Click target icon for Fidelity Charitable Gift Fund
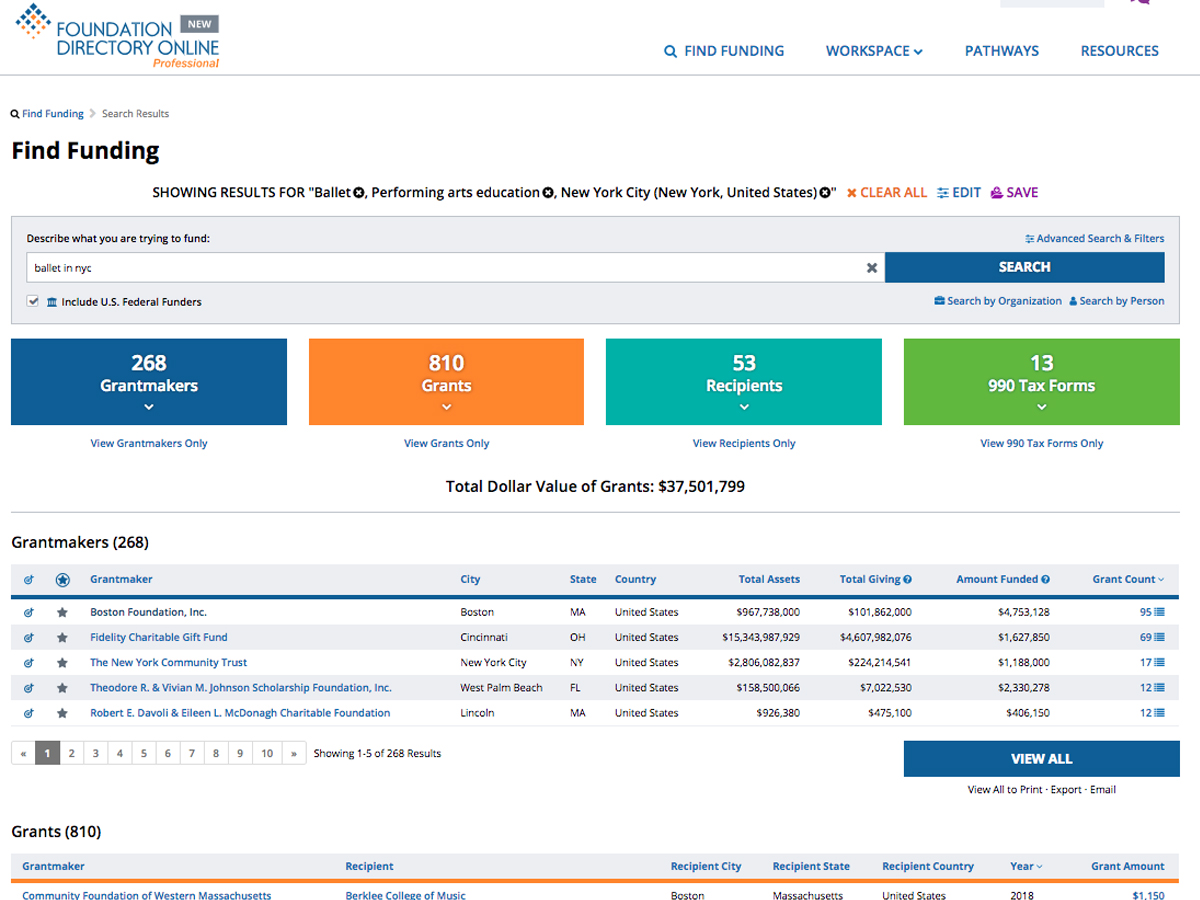This screenshot has width=1200, height=900. coord(28,638)
